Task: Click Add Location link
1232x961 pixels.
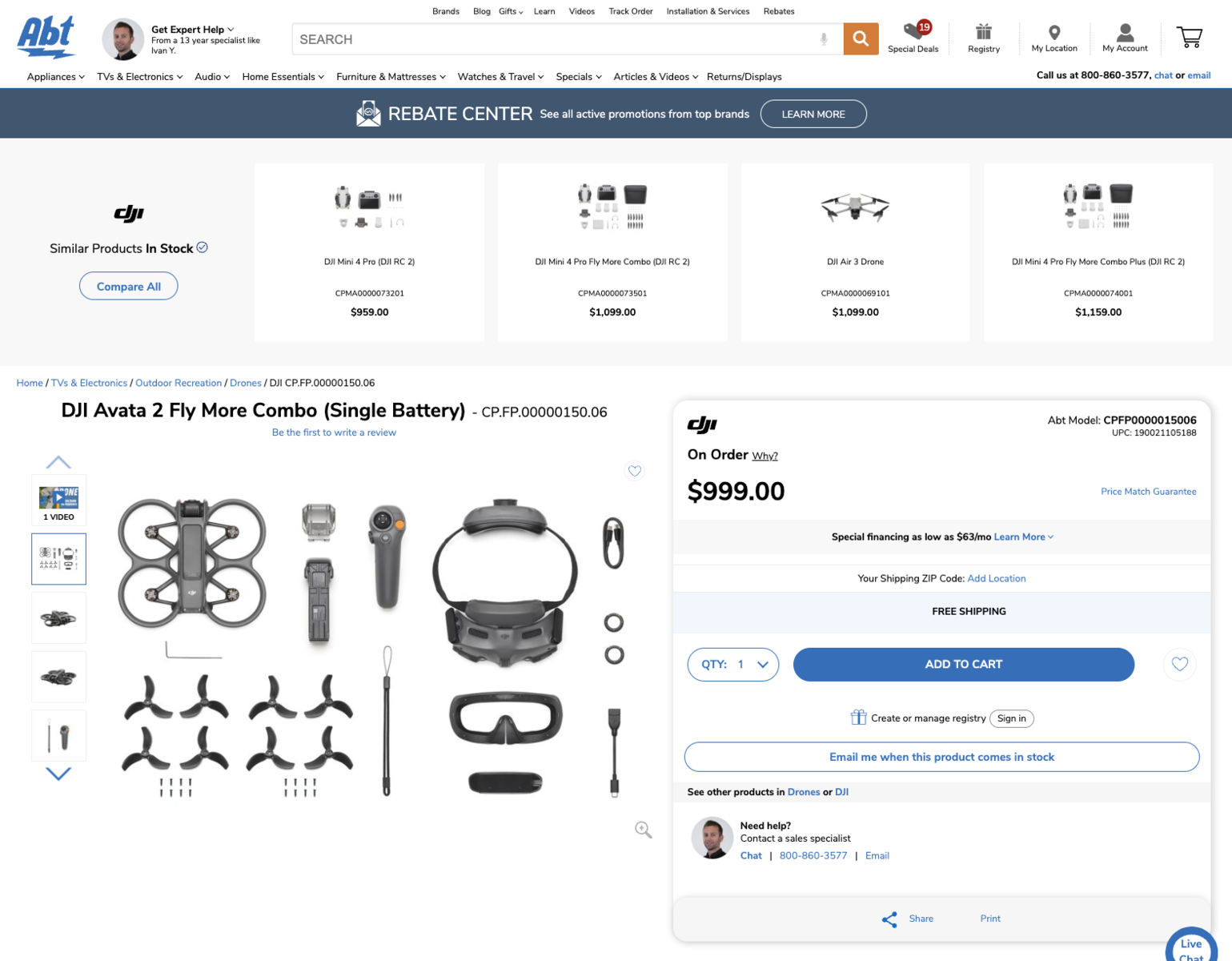Action: pyautogui.click(x=997, y=578)
